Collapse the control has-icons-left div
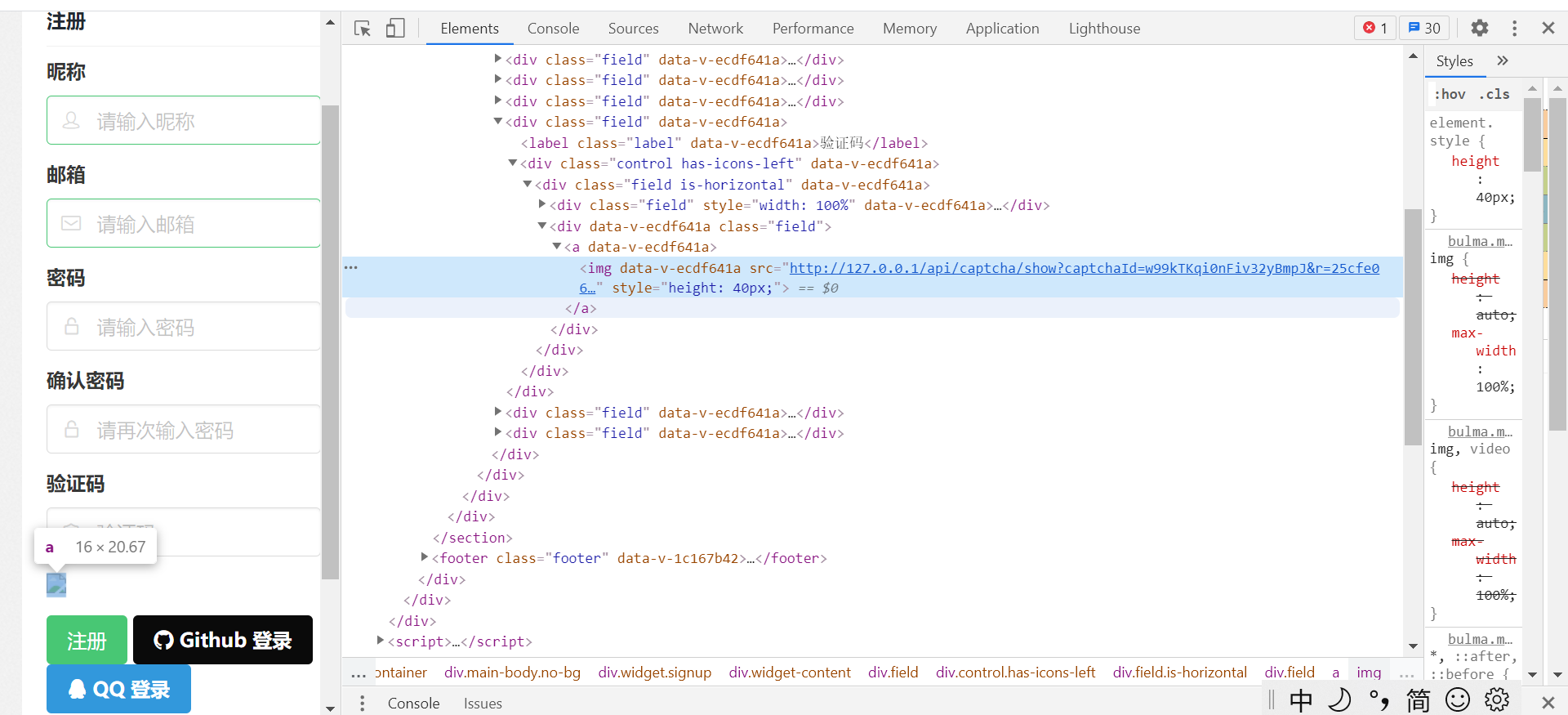 (513, 163)
